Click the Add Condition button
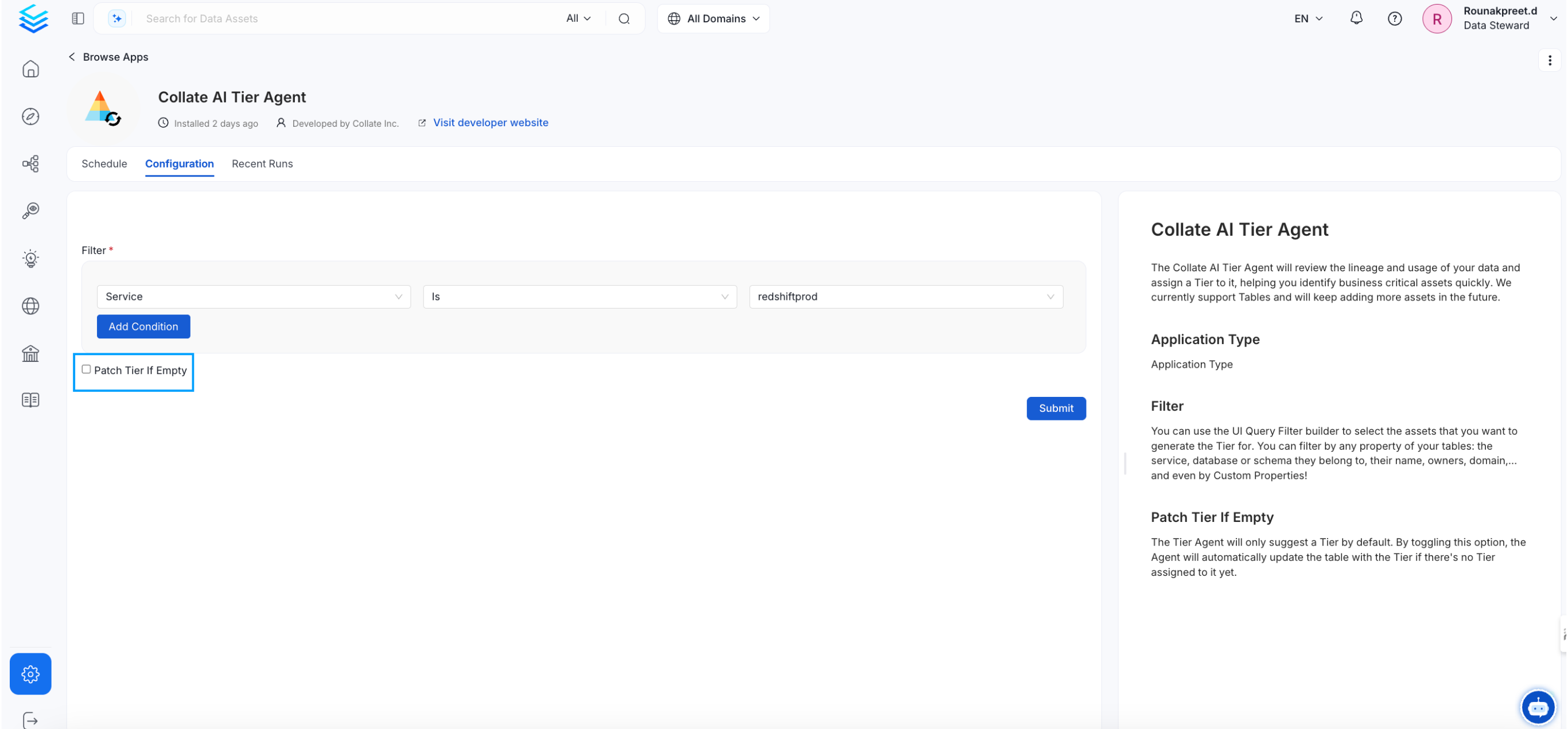 [x=143, y=326]
